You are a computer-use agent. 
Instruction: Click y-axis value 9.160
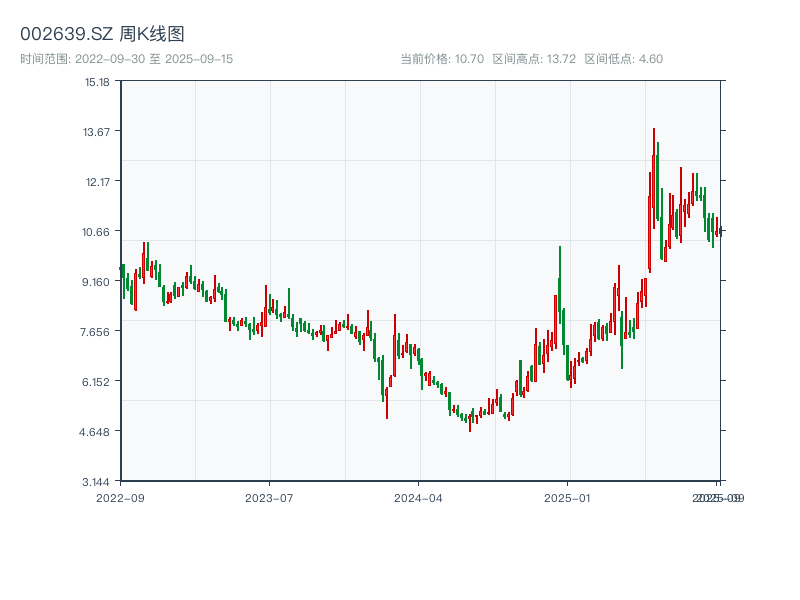pyautogui.click(x=96, y=282)
